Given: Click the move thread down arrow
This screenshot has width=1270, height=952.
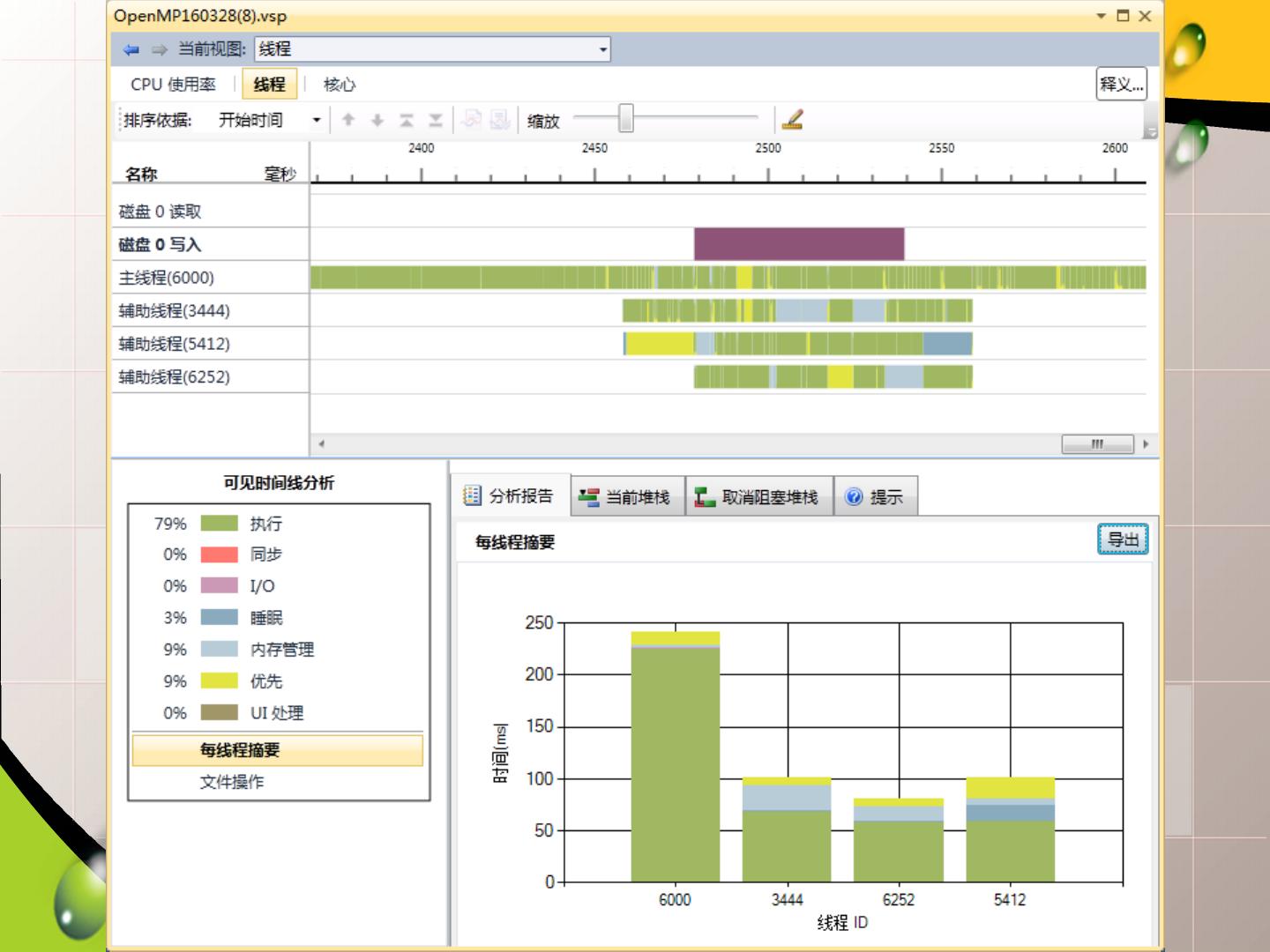Looking at the screenshot, I should (x=377, y=120).
